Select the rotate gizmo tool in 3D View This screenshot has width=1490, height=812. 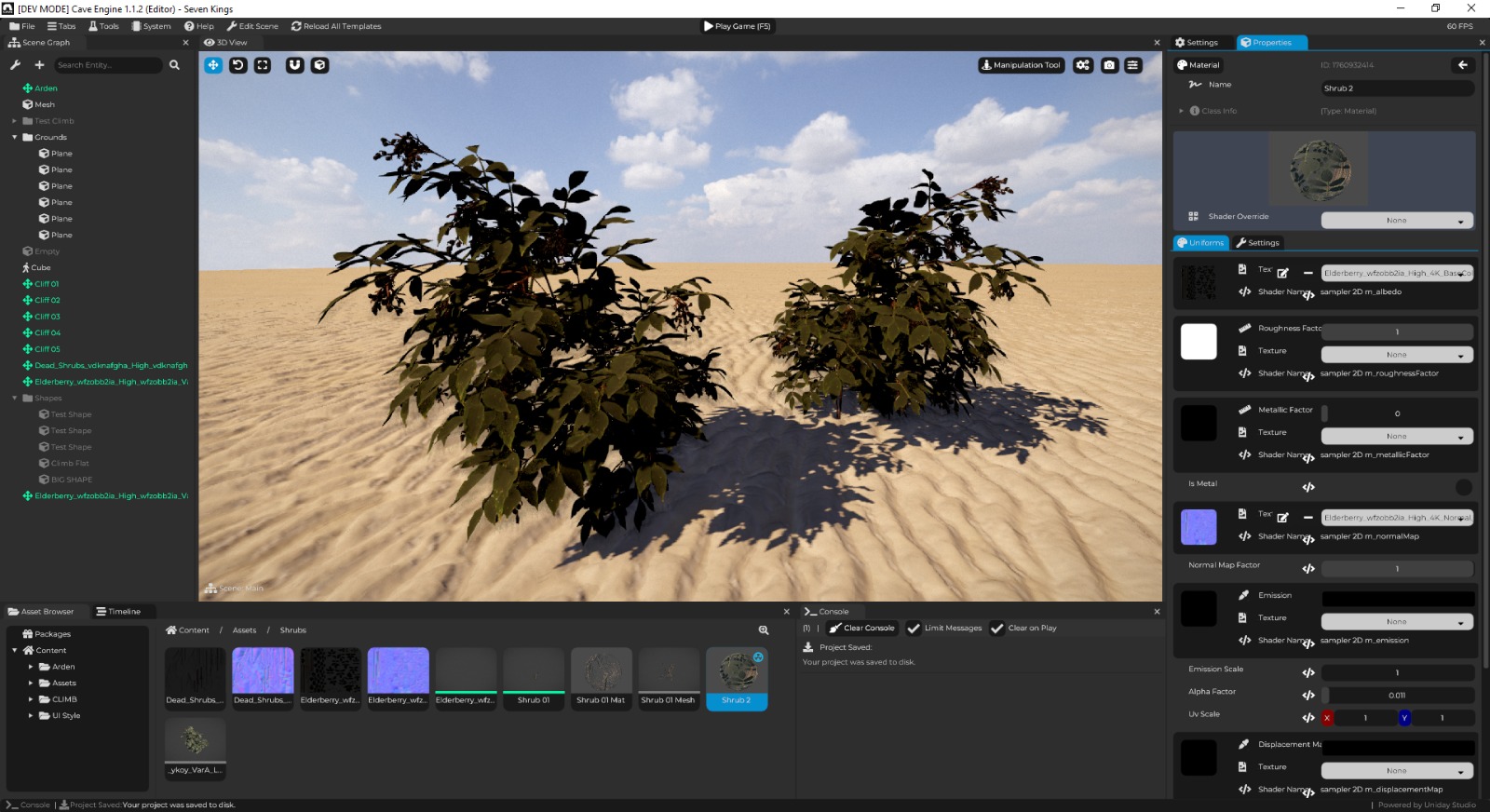238,65
